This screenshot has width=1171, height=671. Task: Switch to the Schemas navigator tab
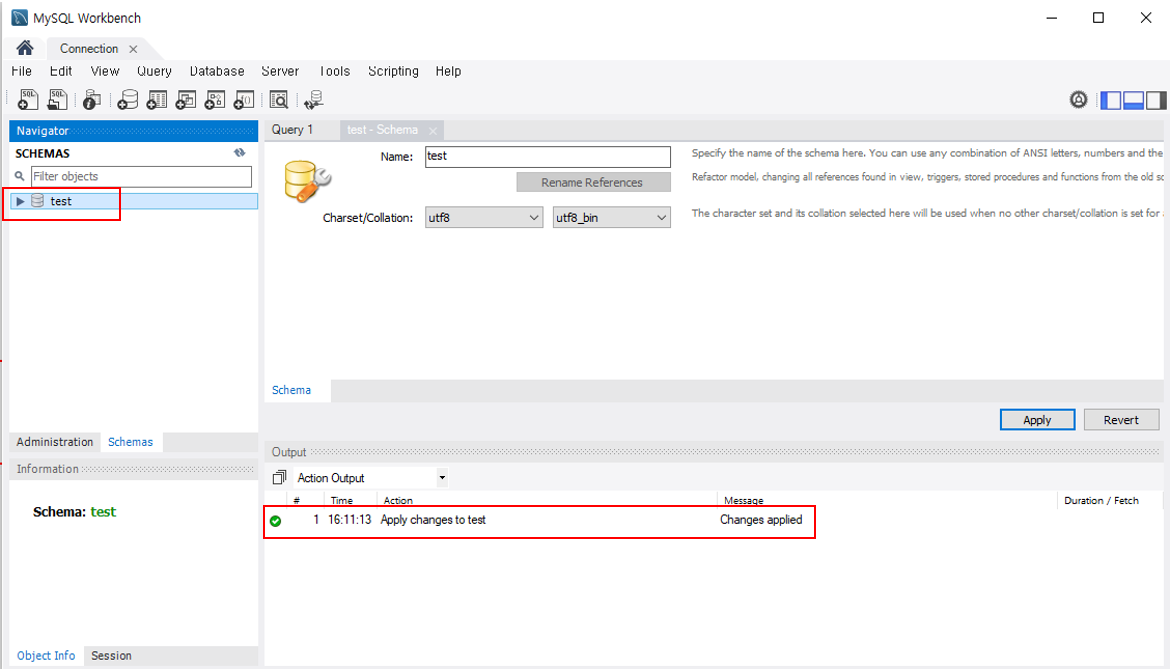[x=131, y=442]
